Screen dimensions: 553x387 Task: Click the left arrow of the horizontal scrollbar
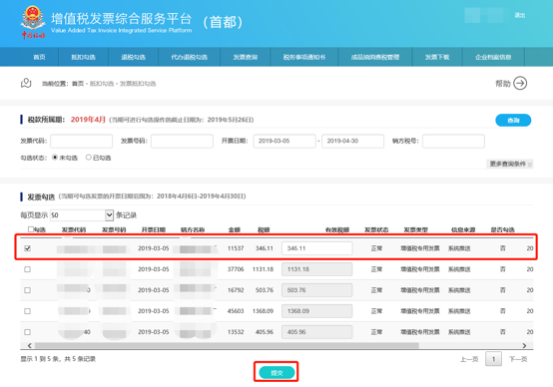pos(30,345)
